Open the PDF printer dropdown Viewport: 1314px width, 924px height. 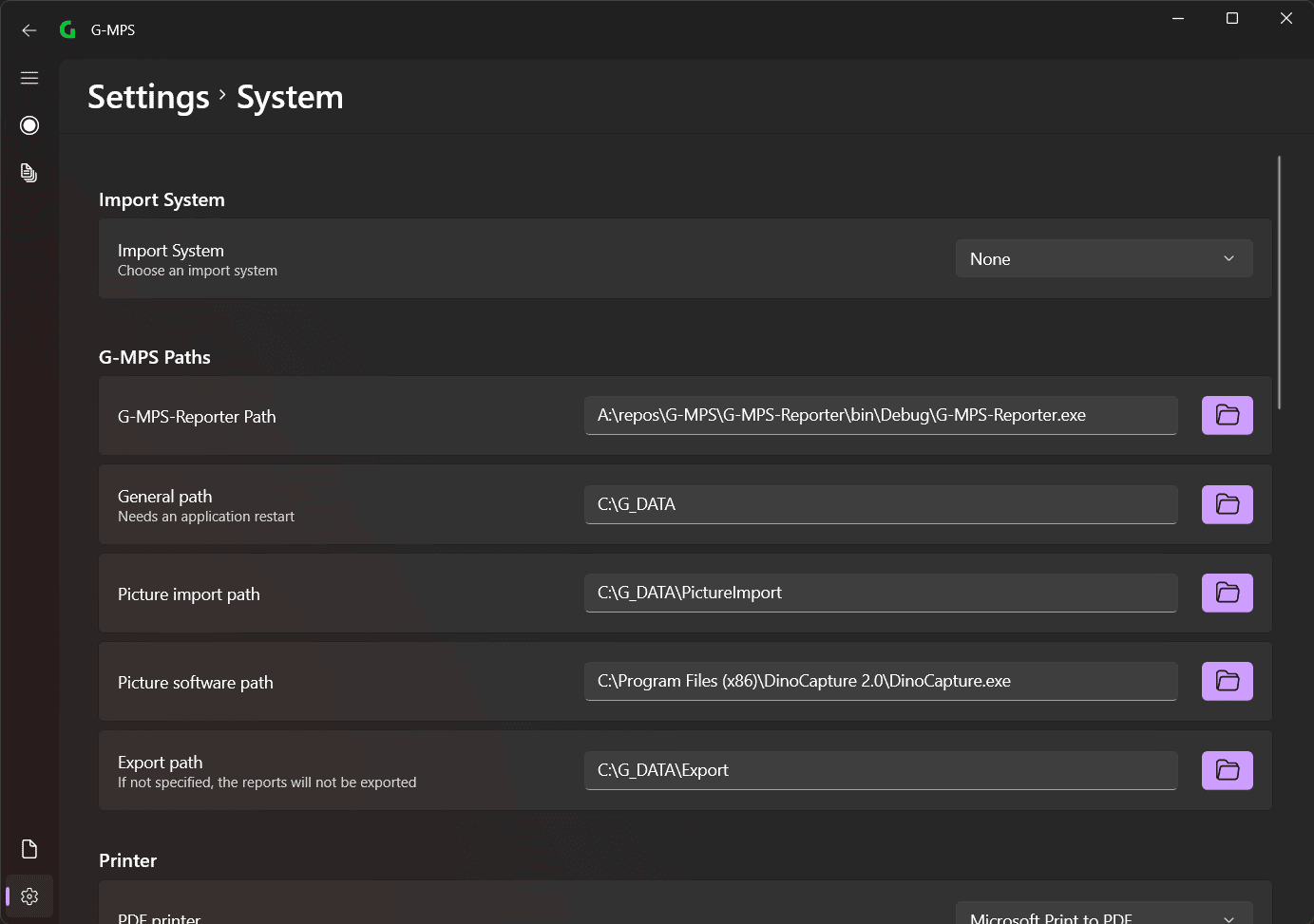(x=1104, y=913)
